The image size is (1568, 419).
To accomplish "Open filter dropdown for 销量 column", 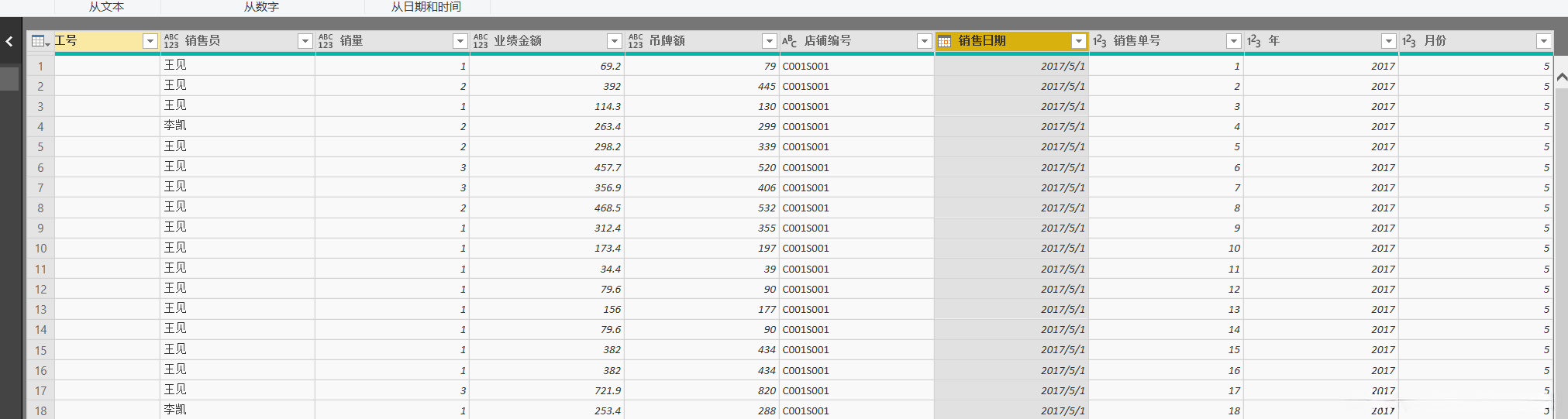I will click(460, 41).
